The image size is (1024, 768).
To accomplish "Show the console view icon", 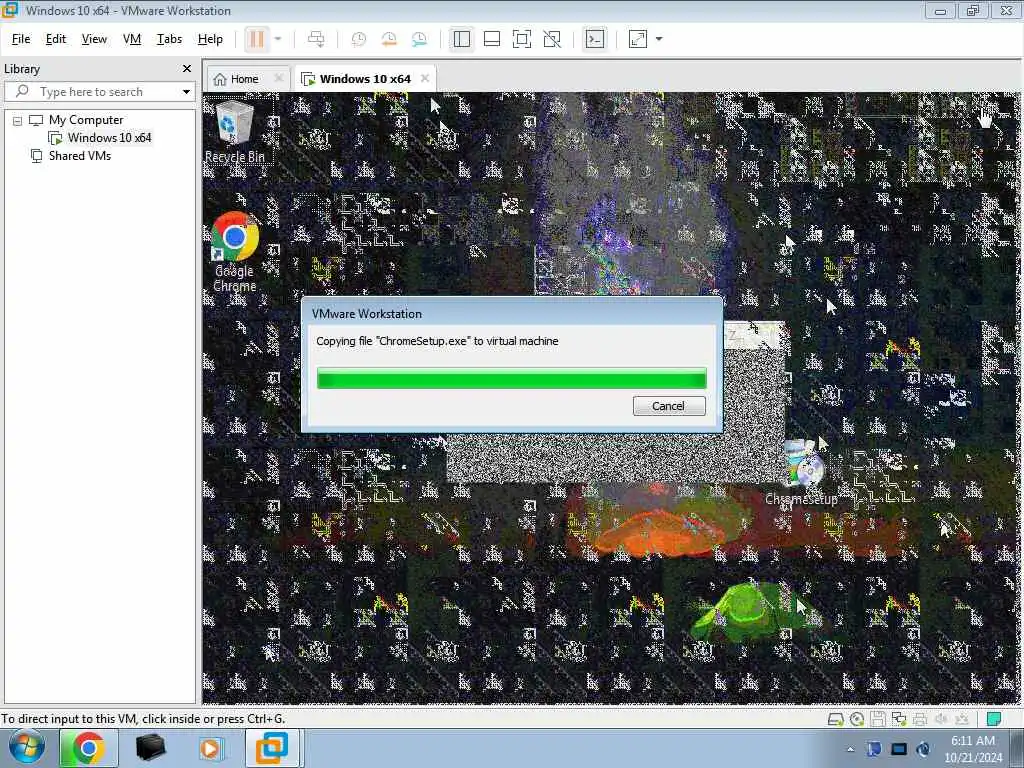I will [x=594, y=39].
